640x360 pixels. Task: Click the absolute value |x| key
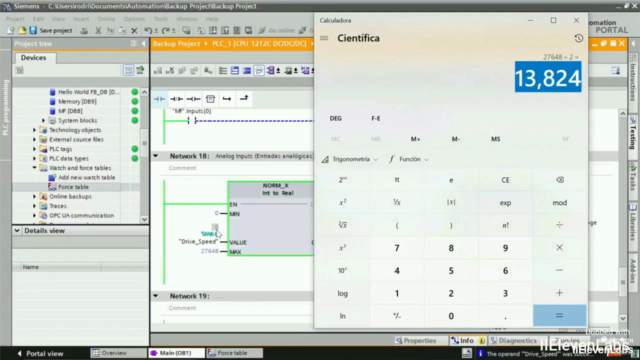[451, 202]
